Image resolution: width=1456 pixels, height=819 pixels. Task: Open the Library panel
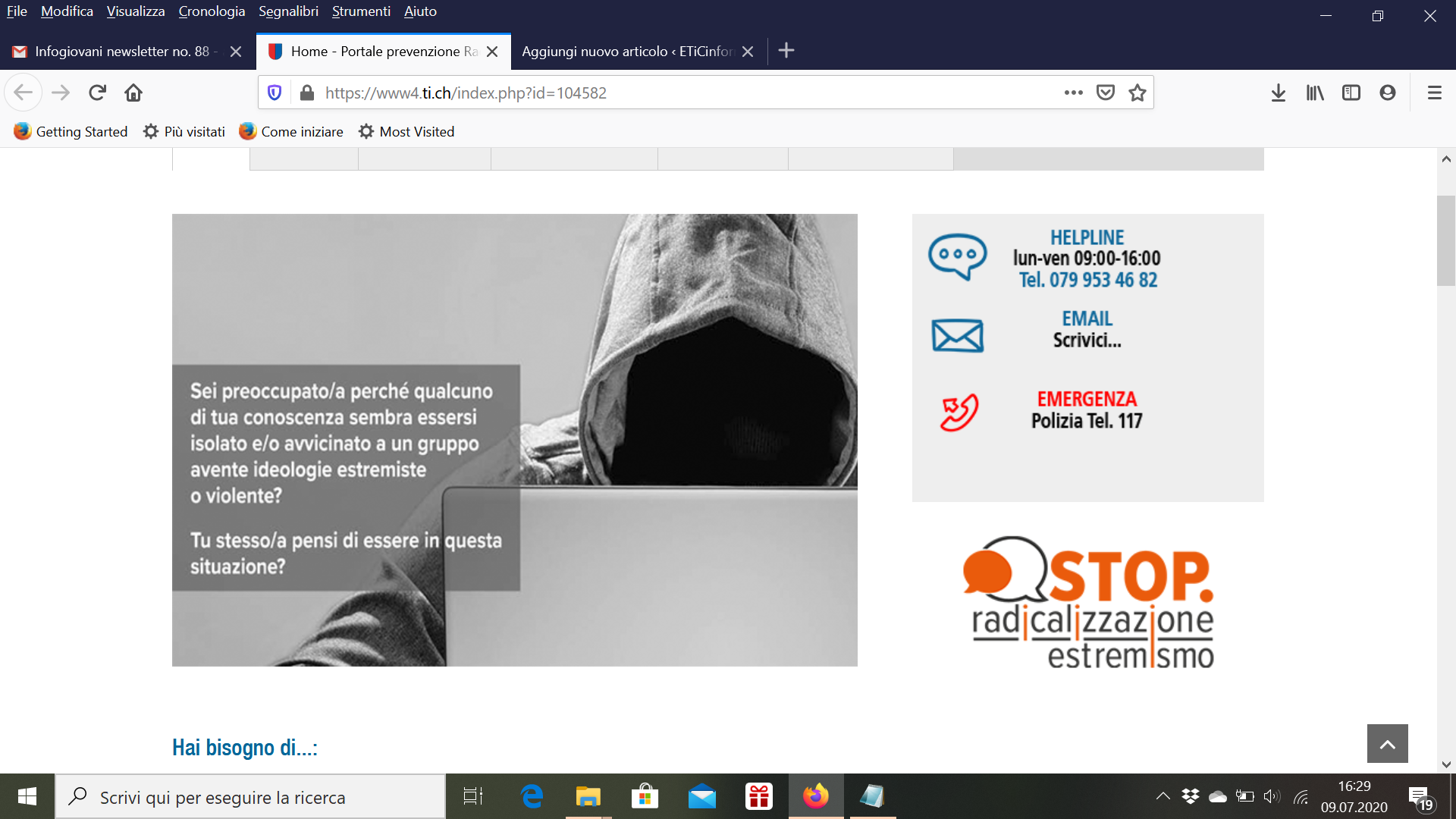pos(1315,93)
